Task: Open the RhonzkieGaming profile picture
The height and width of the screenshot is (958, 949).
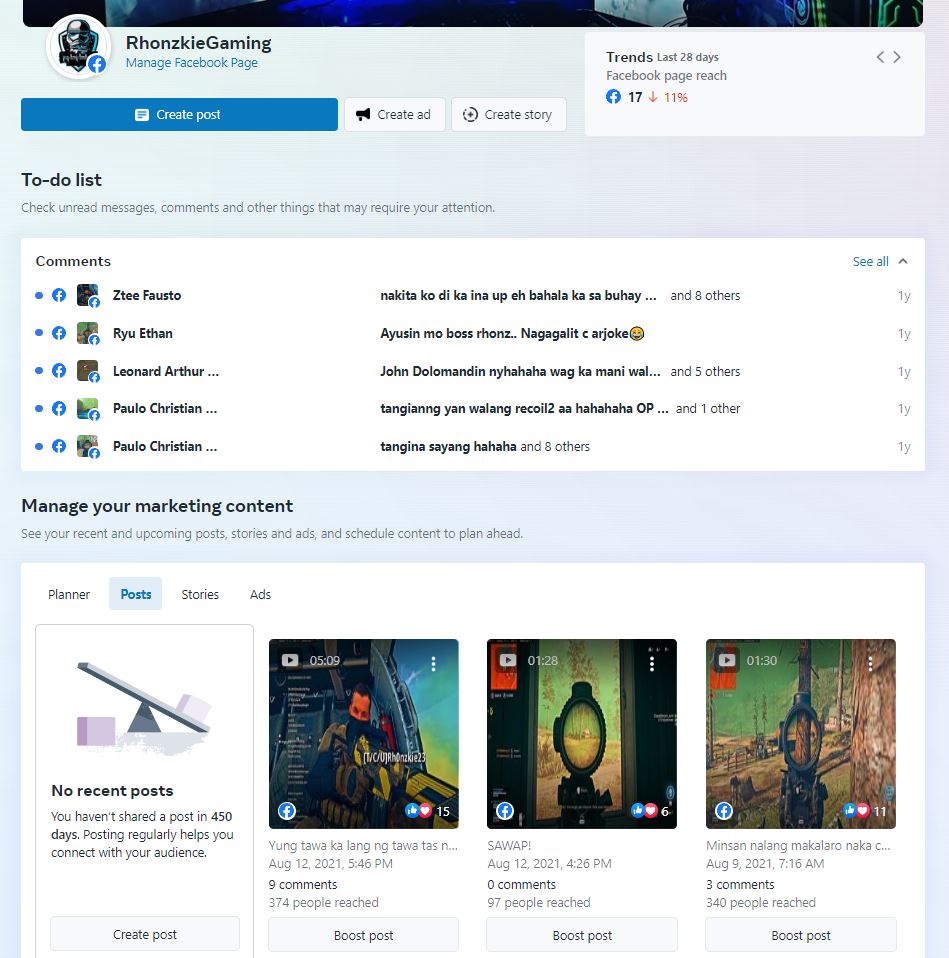Action: [x=78, y=47]
